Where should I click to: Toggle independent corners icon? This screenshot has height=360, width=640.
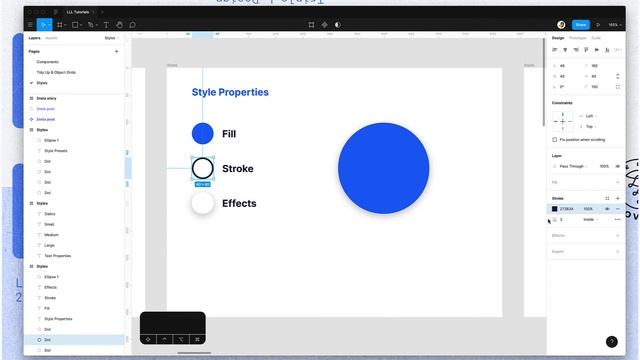618,87
